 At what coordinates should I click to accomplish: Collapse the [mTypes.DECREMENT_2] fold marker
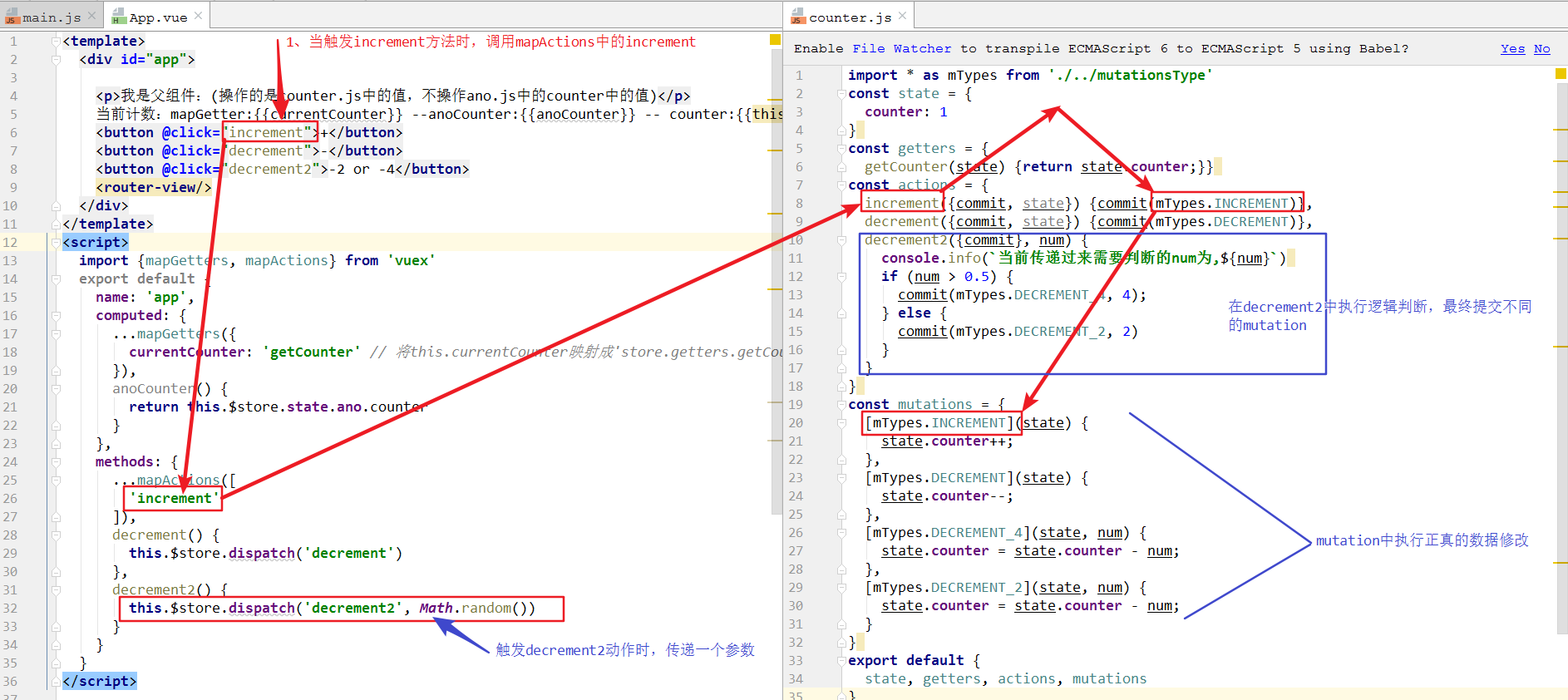pyautogui.click(x=841, y=587)
